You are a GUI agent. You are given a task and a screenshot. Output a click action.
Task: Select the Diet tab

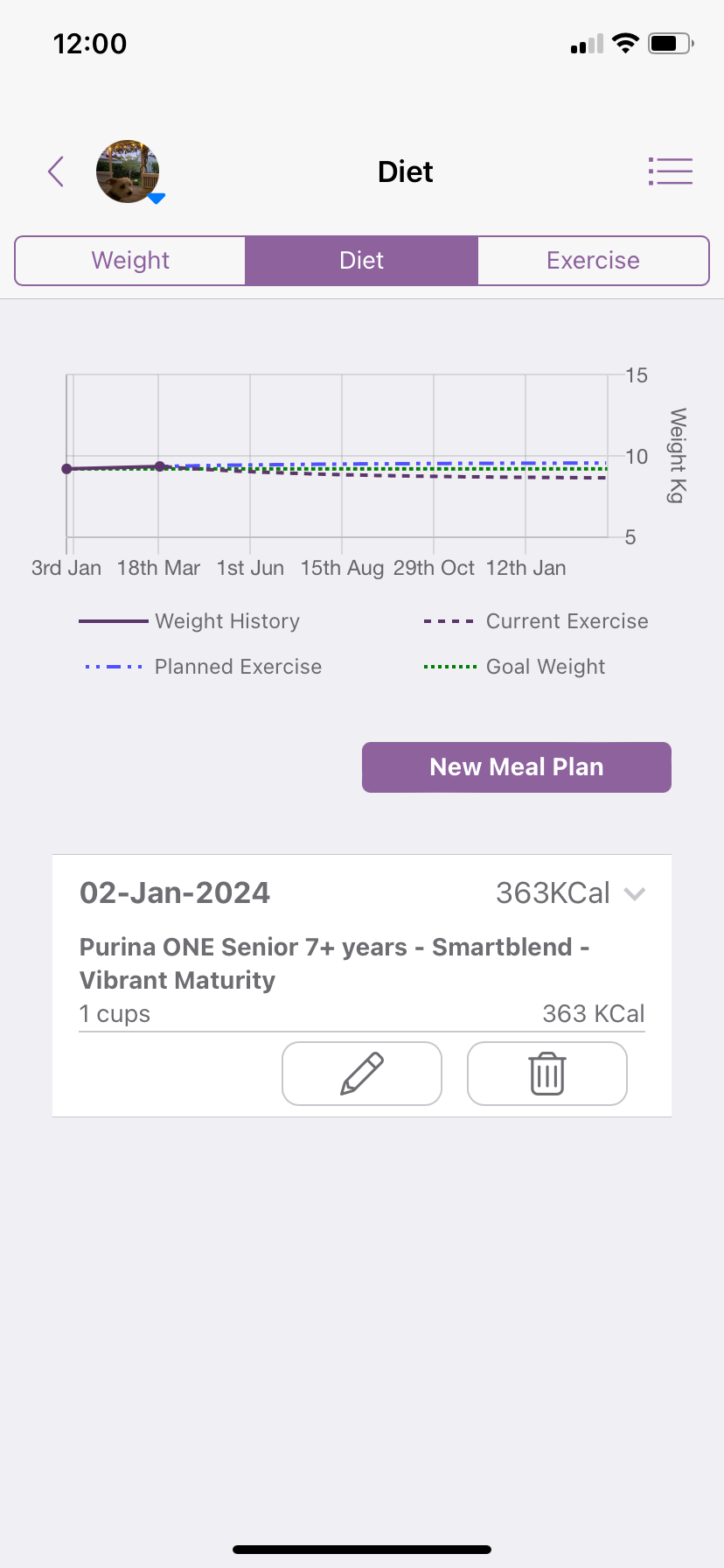[361, 261]
